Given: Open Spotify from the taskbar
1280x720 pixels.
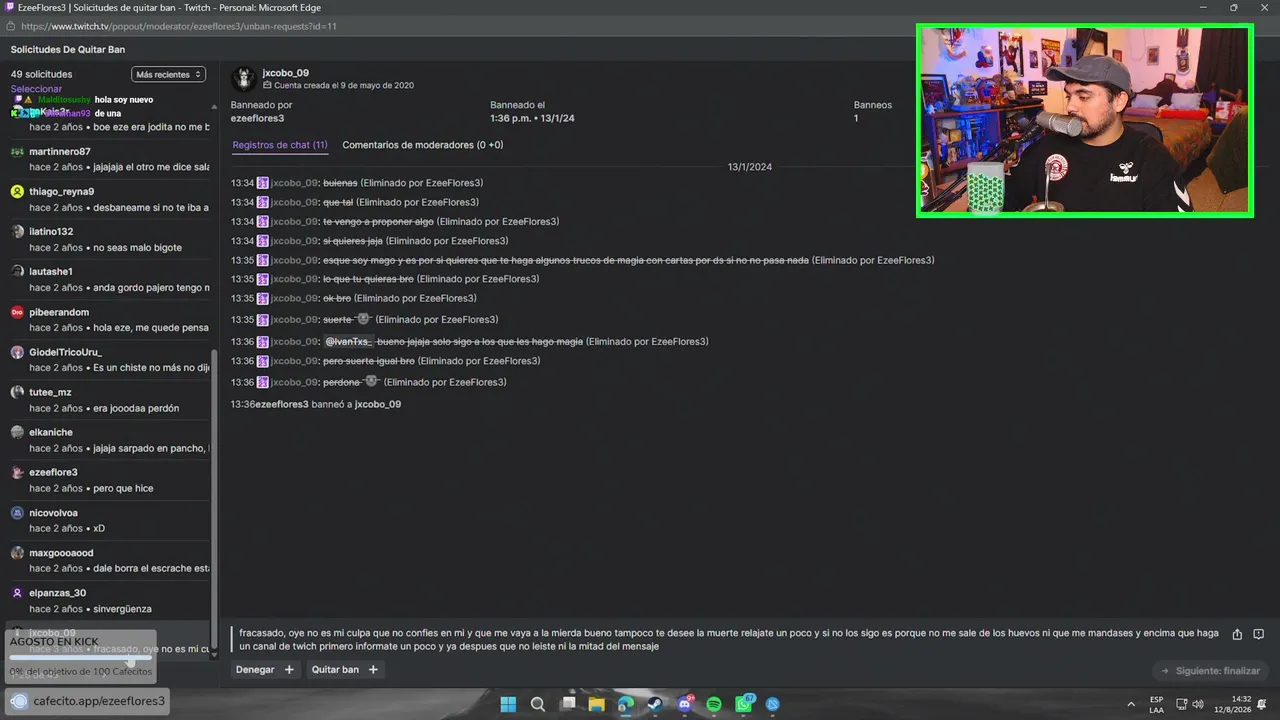Looking at the screenshot, I should [x=714, y=704].
